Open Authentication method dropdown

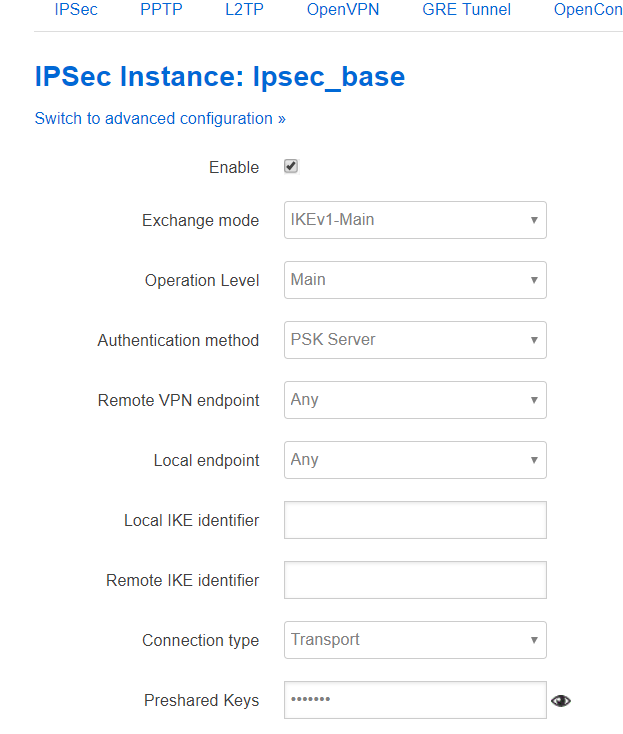tap(415, 340)
